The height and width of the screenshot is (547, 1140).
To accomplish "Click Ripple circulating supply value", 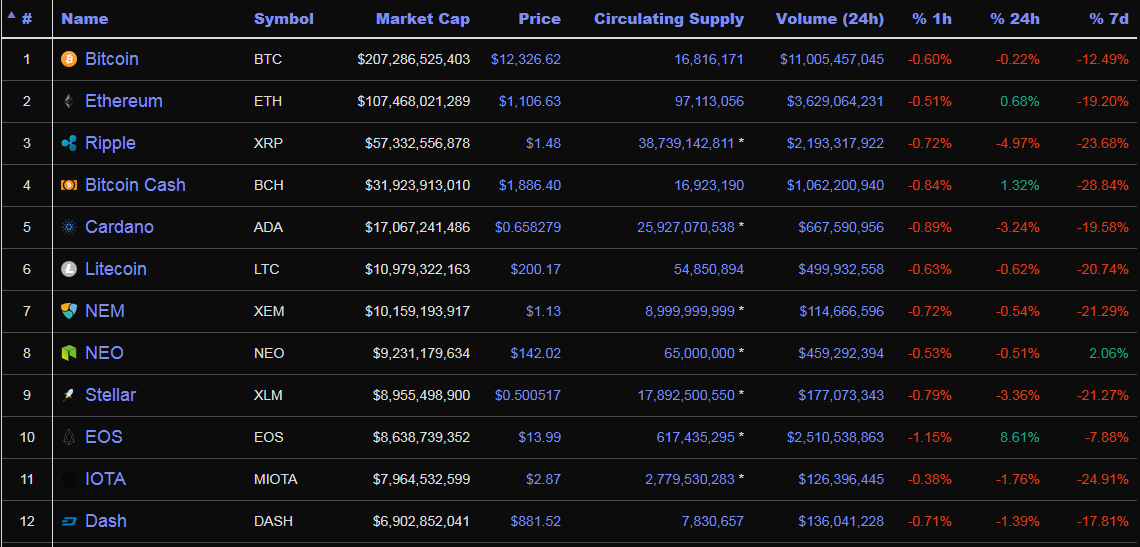I will coord(685,143).
